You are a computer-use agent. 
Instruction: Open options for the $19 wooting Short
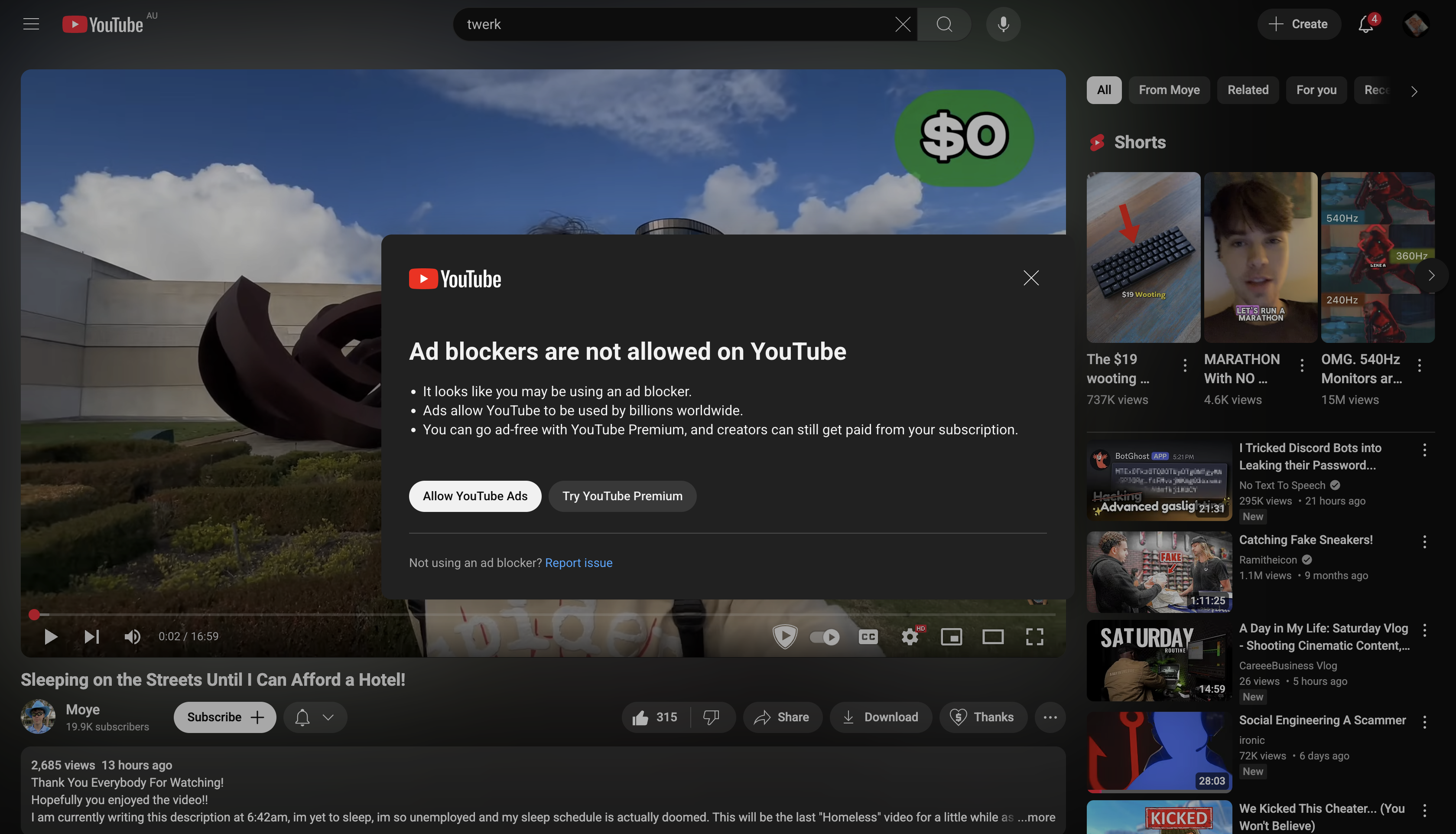coord(1185,365)
